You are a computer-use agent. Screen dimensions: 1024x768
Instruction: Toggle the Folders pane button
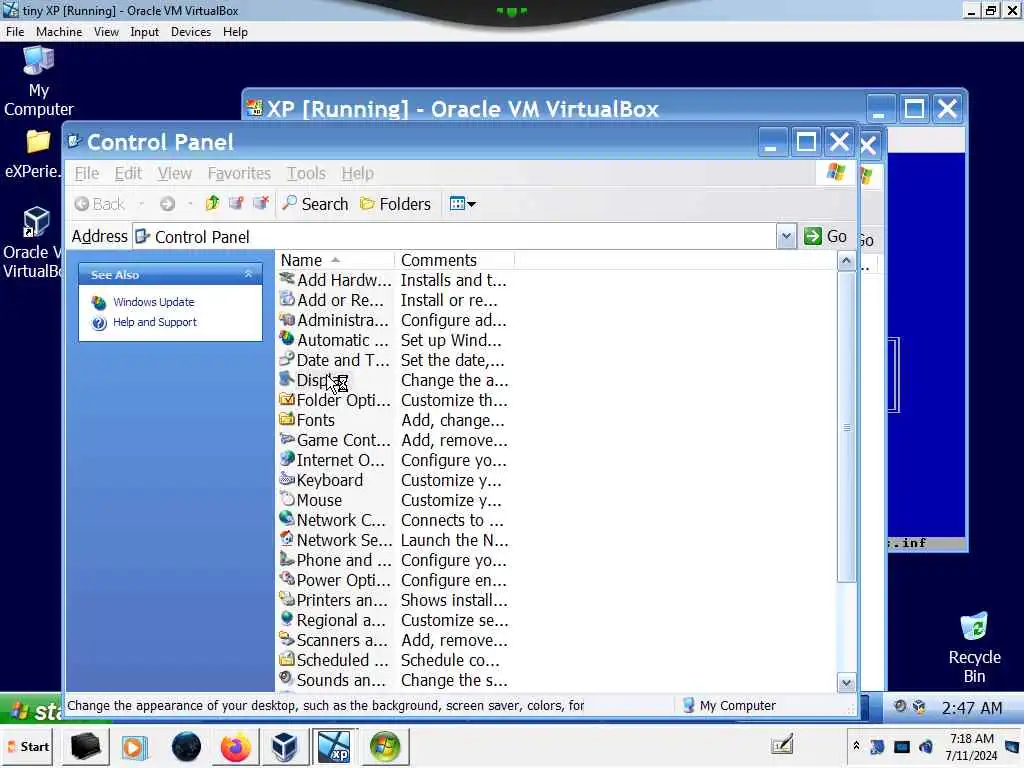tap(396, 204)
